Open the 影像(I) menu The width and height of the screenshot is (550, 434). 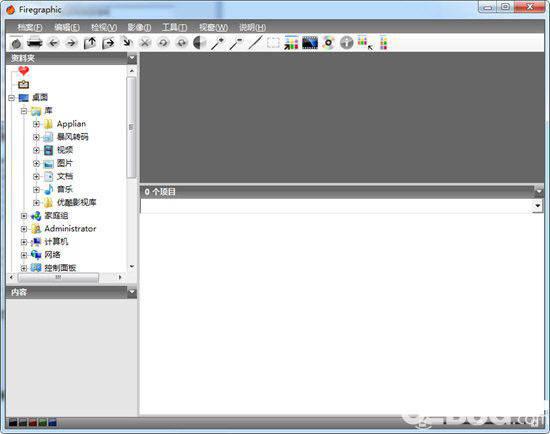point(139,27)
